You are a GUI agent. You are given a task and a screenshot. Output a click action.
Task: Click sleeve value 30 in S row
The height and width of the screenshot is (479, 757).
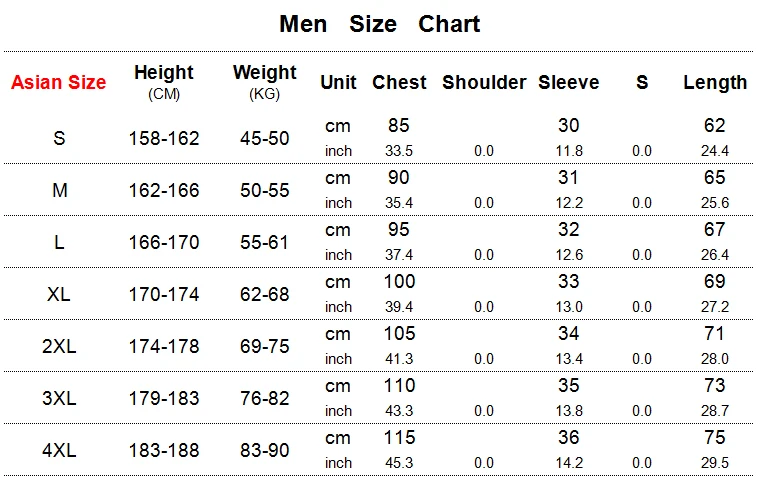tap(569, 126)
